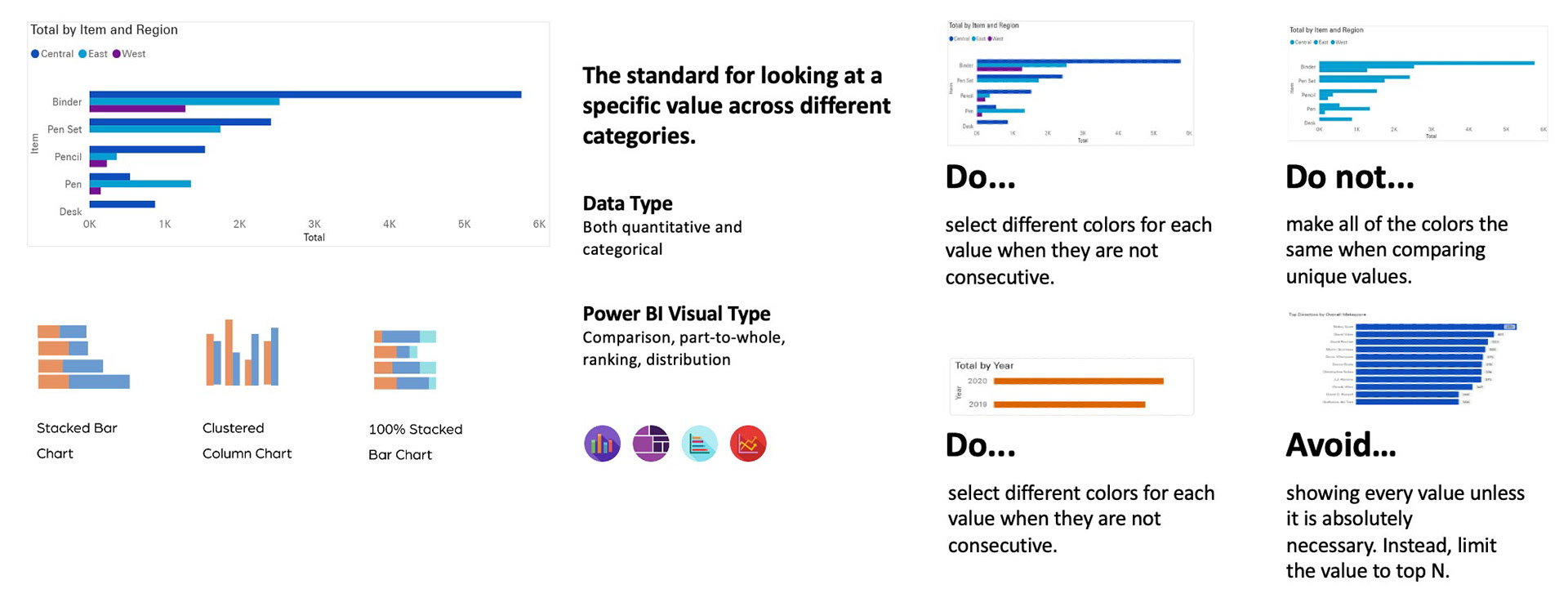This screenshot has width=1568, height=607.
Task: Select the Clustered Column Chart icon
Action: point(243,353)
